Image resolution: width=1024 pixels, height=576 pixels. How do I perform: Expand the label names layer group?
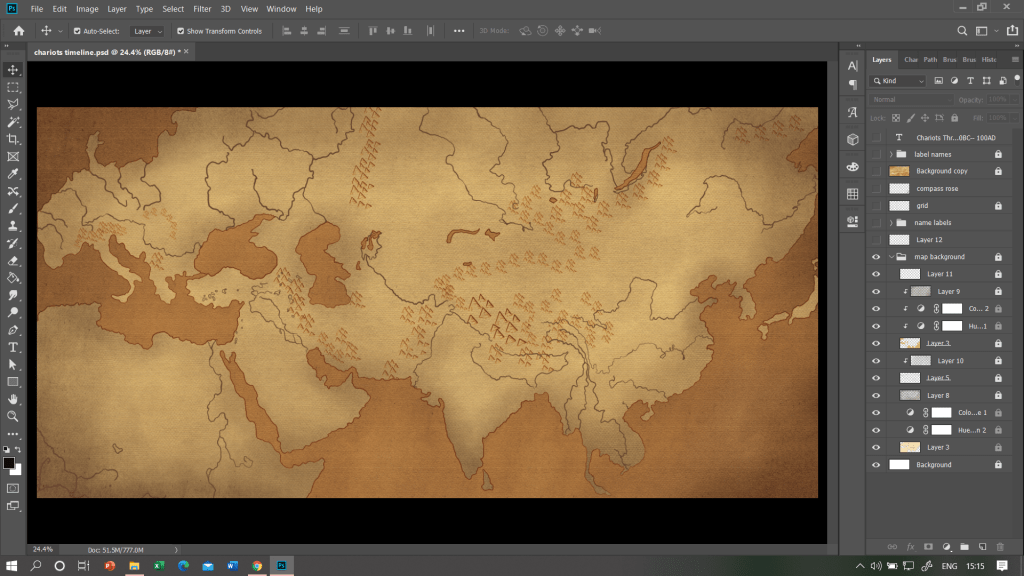click(890, 154)
